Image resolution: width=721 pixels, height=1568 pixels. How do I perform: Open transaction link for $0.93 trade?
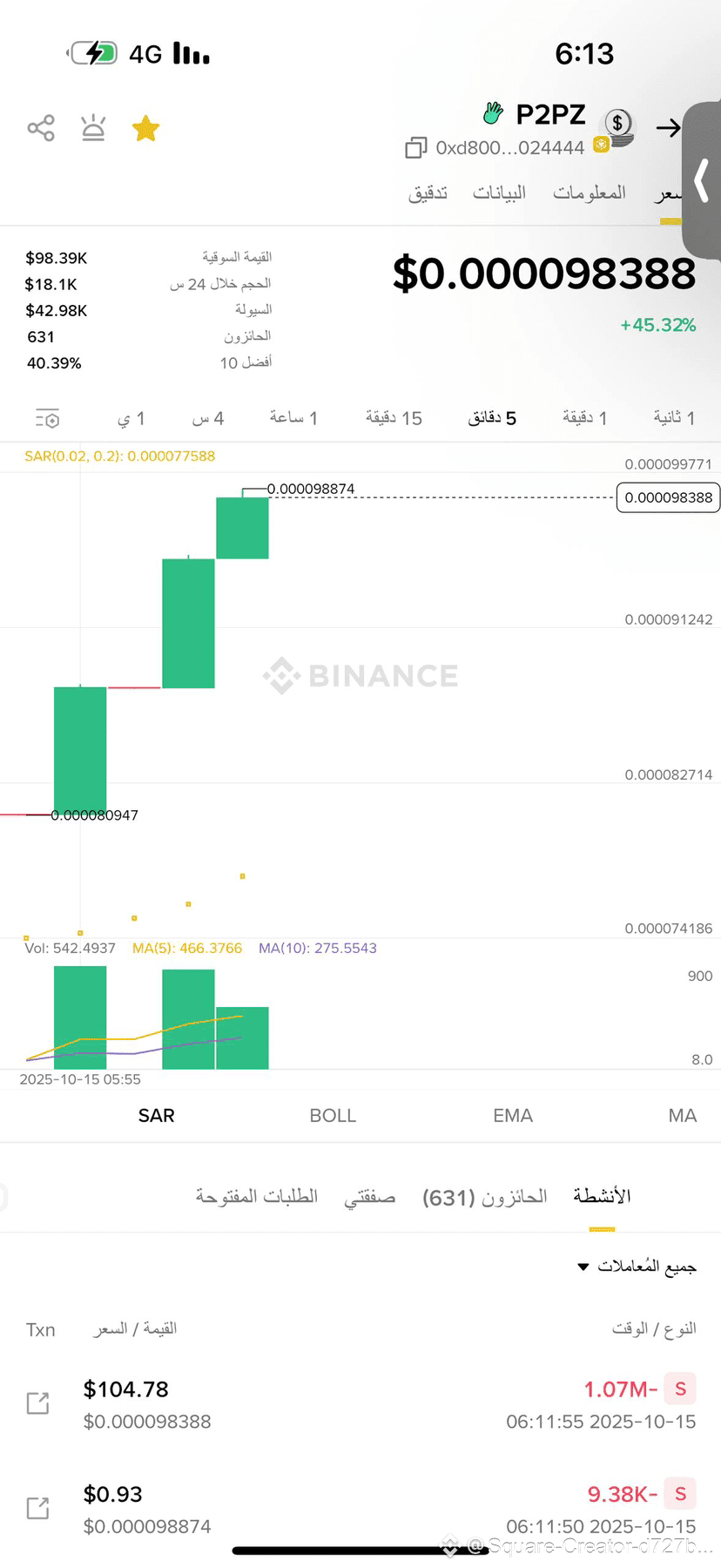(37, 1508)
